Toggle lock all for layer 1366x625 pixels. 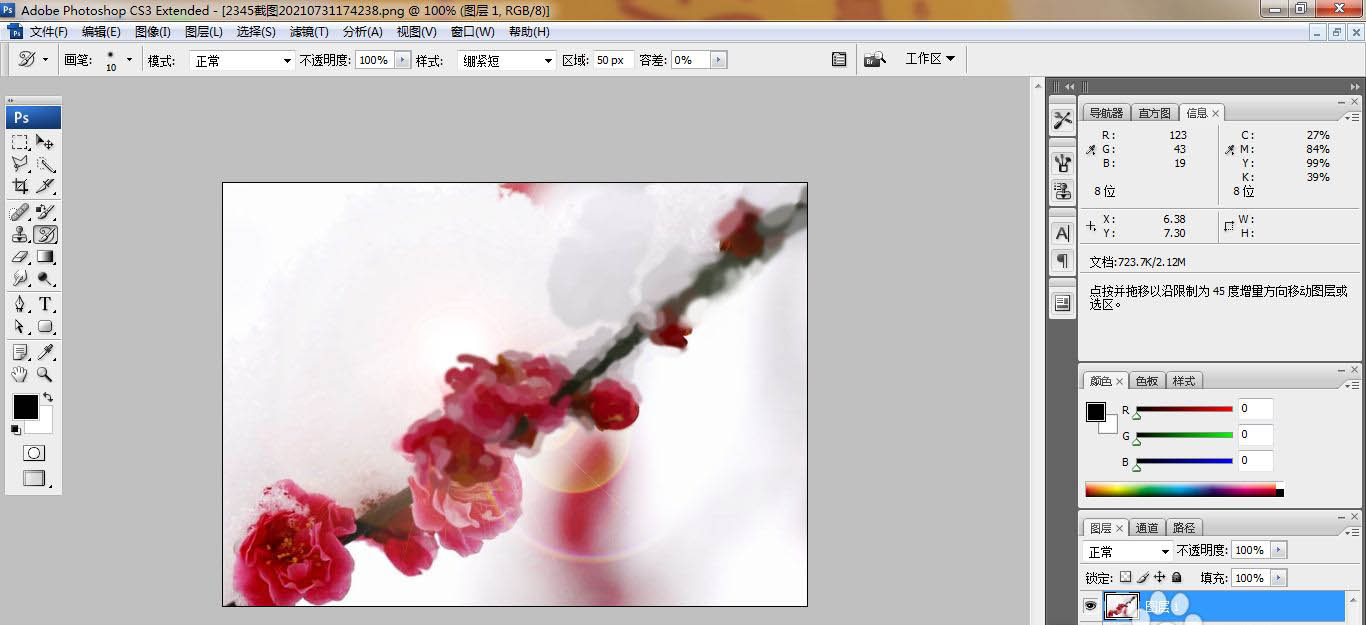pyautogui.click(x=1177, y=577)
